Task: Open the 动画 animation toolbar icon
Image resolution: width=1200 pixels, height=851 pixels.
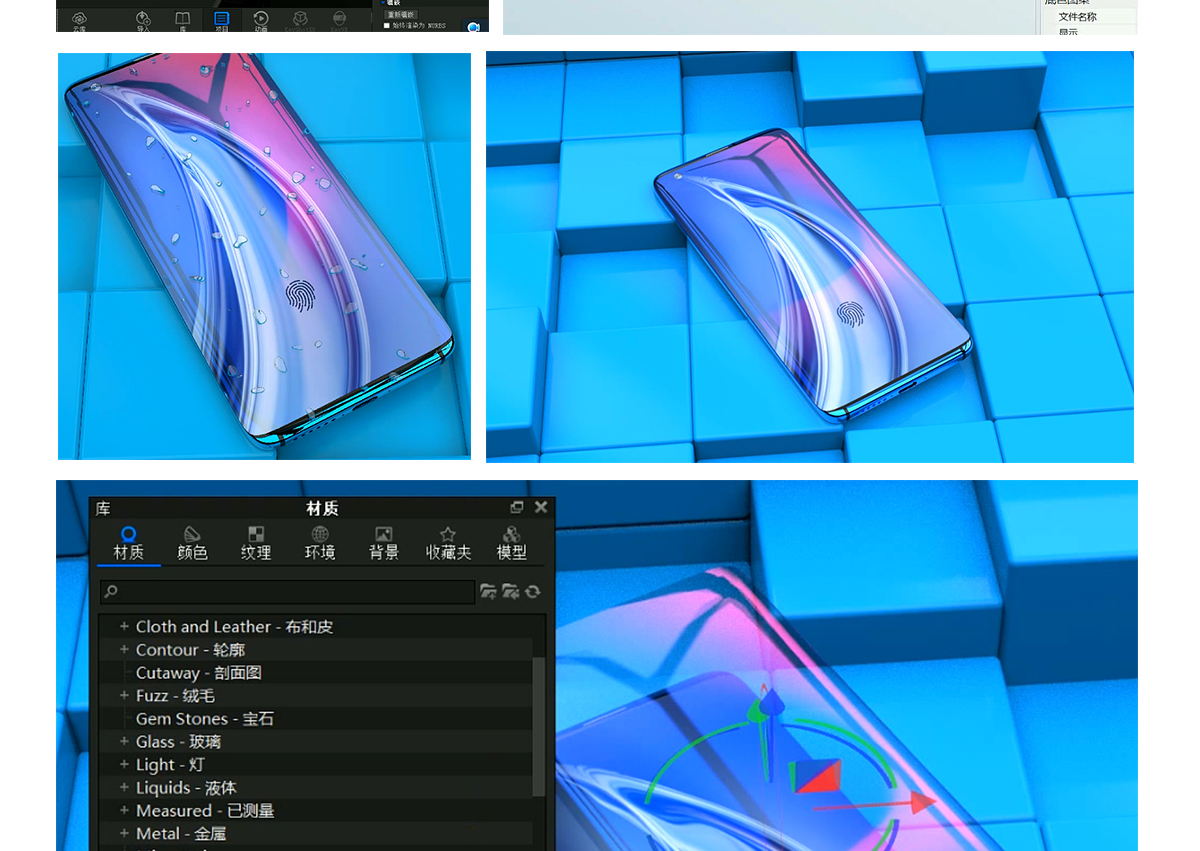Action: (x=261, y=21)
